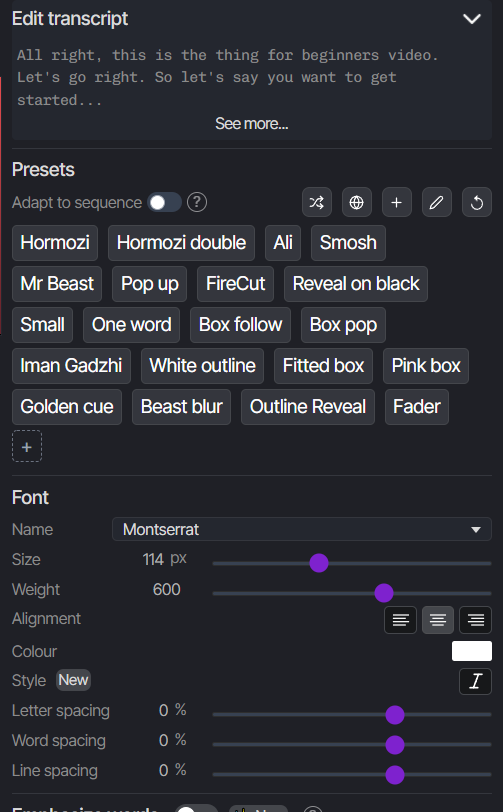Click the font Weight slider handle
Viewport: 503px width, 812px height.
click(x=384, y=593)
